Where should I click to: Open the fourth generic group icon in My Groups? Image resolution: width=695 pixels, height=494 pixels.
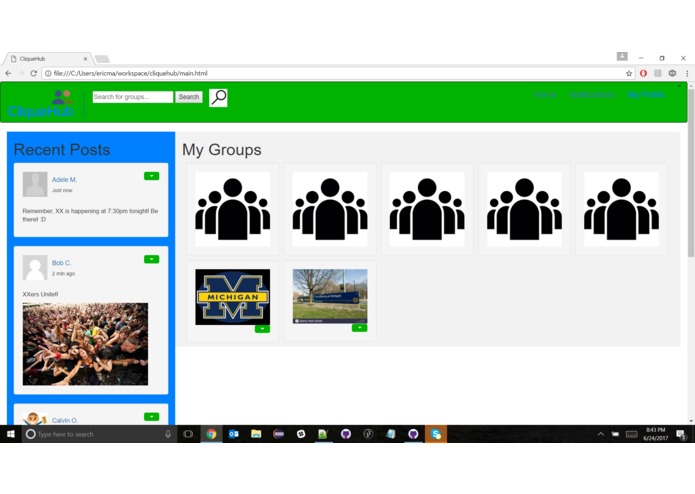click(x=524, y=209)
